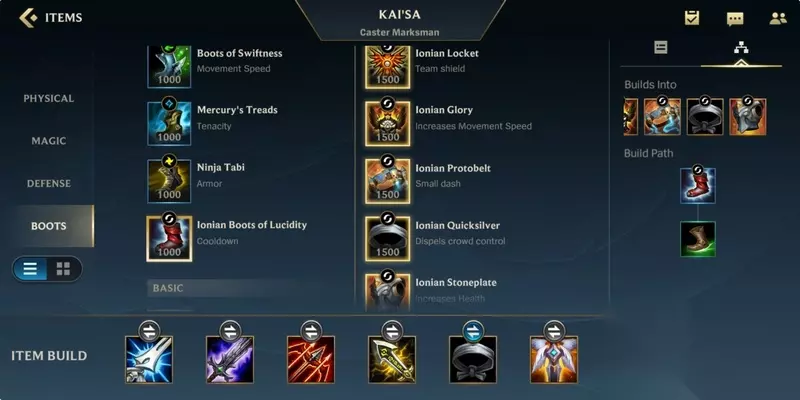Image resolution: width=800 pixels, height=400 pixels.
Task: Swap the first item build slot
Action: pos(149,331)
